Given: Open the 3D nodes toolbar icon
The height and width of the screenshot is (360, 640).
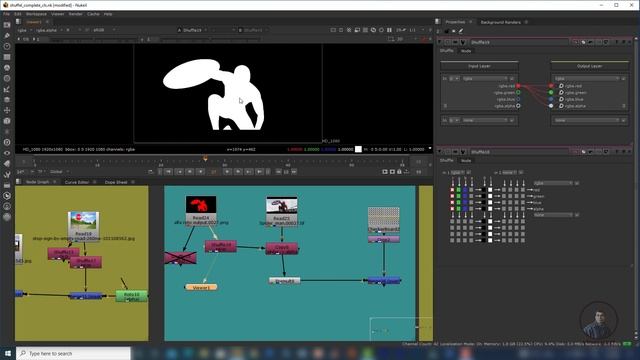Looking at the screenshot, I should (x=7, y=121).
